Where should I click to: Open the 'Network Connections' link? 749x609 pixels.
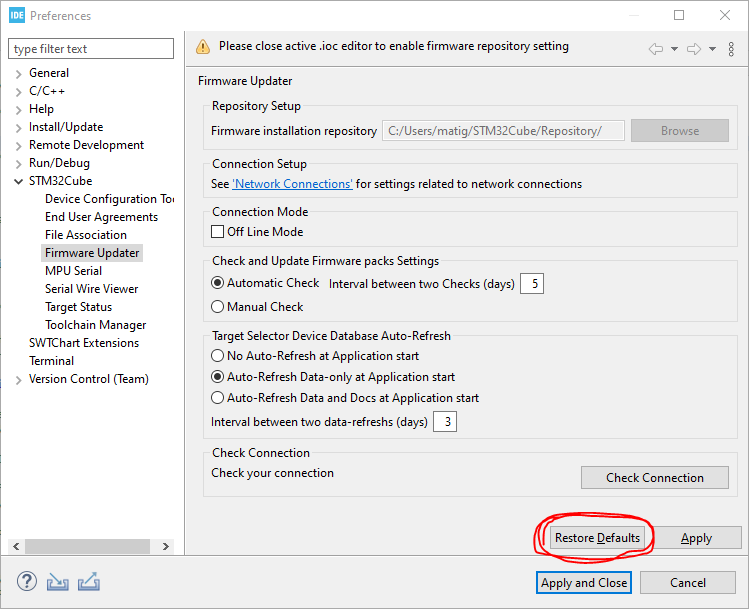click(x=292, y=184)
